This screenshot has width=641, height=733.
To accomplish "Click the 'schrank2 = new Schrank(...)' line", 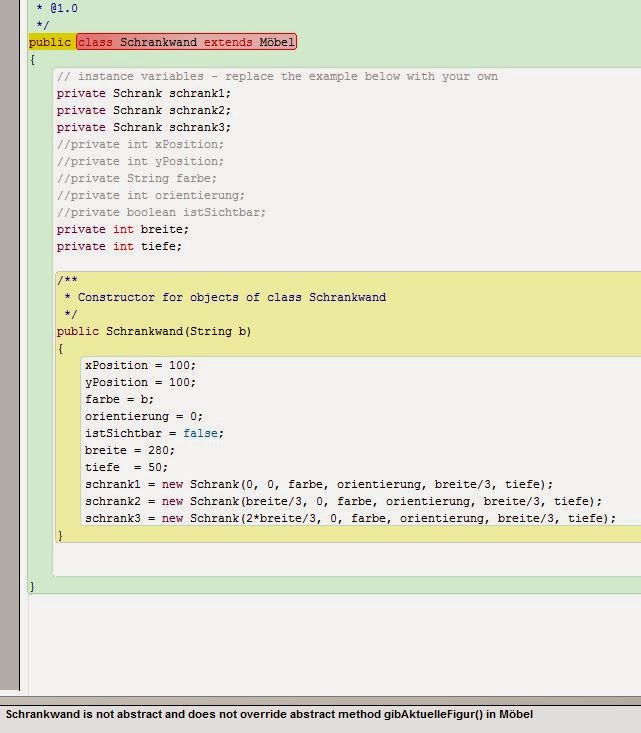I will point(344,501).
